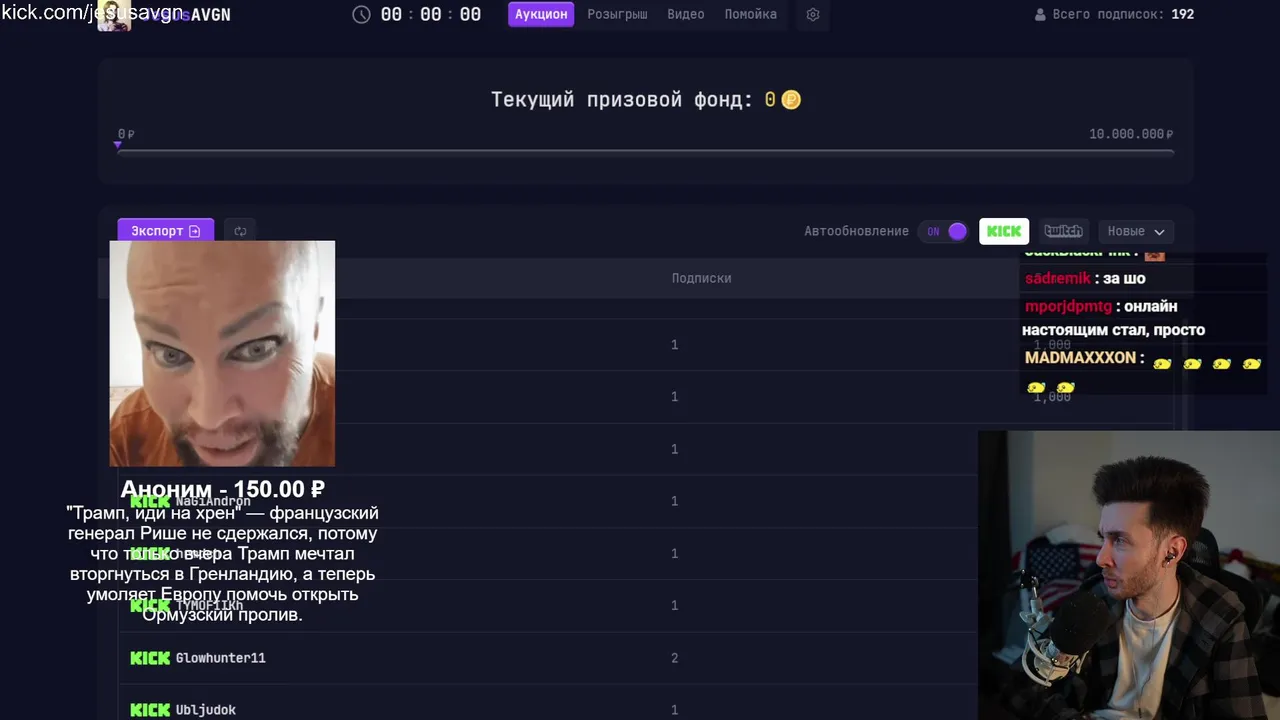Click the prize fund progress slider marker
Viewport: 1280px width, 720px height.
[x=118, y=146]
